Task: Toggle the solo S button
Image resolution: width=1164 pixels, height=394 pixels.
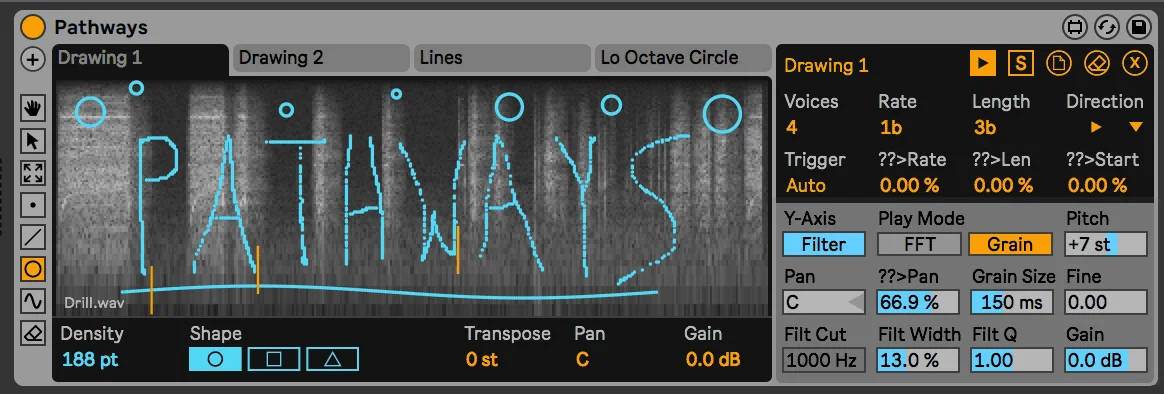Action: [1021, 65]
